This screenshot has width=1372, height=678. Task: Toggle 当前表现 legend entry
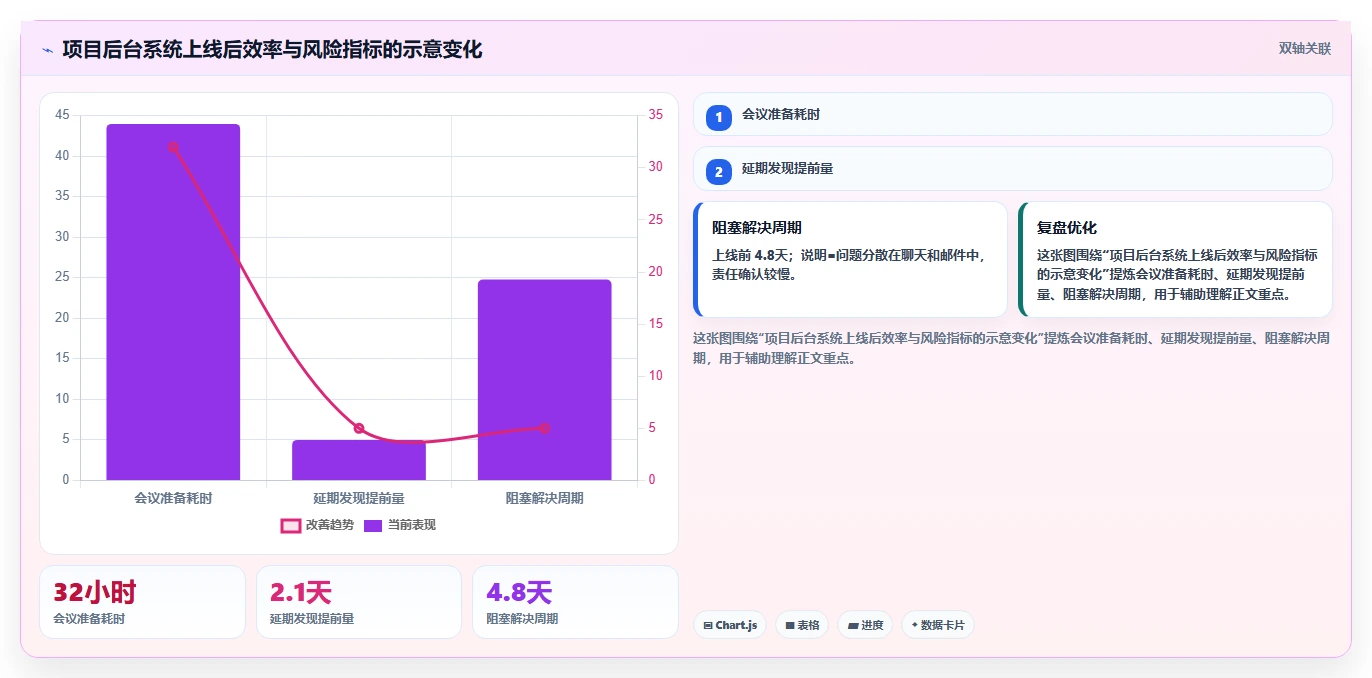(399, 525)
